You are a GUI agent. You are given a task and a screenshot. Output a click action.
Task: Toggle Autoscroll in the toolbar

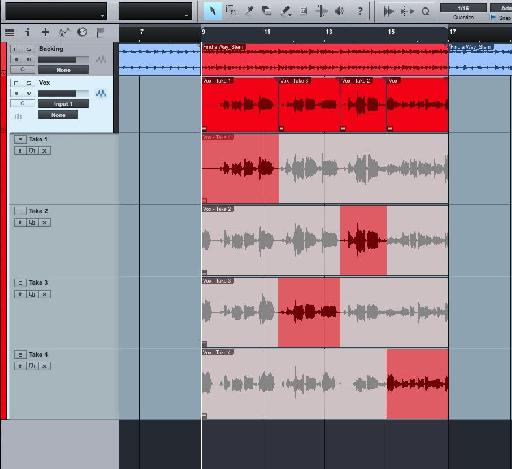[388, 12]
